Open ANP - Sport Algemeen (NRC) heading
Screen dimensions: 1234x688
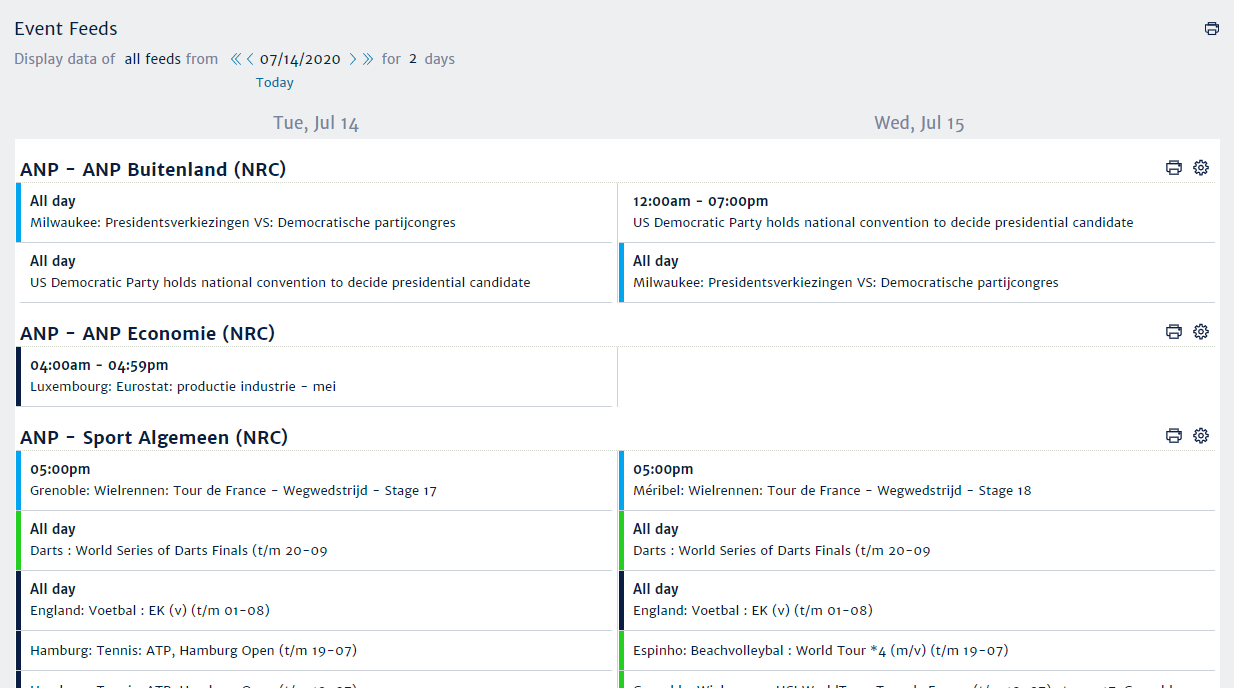click(154, 438)
